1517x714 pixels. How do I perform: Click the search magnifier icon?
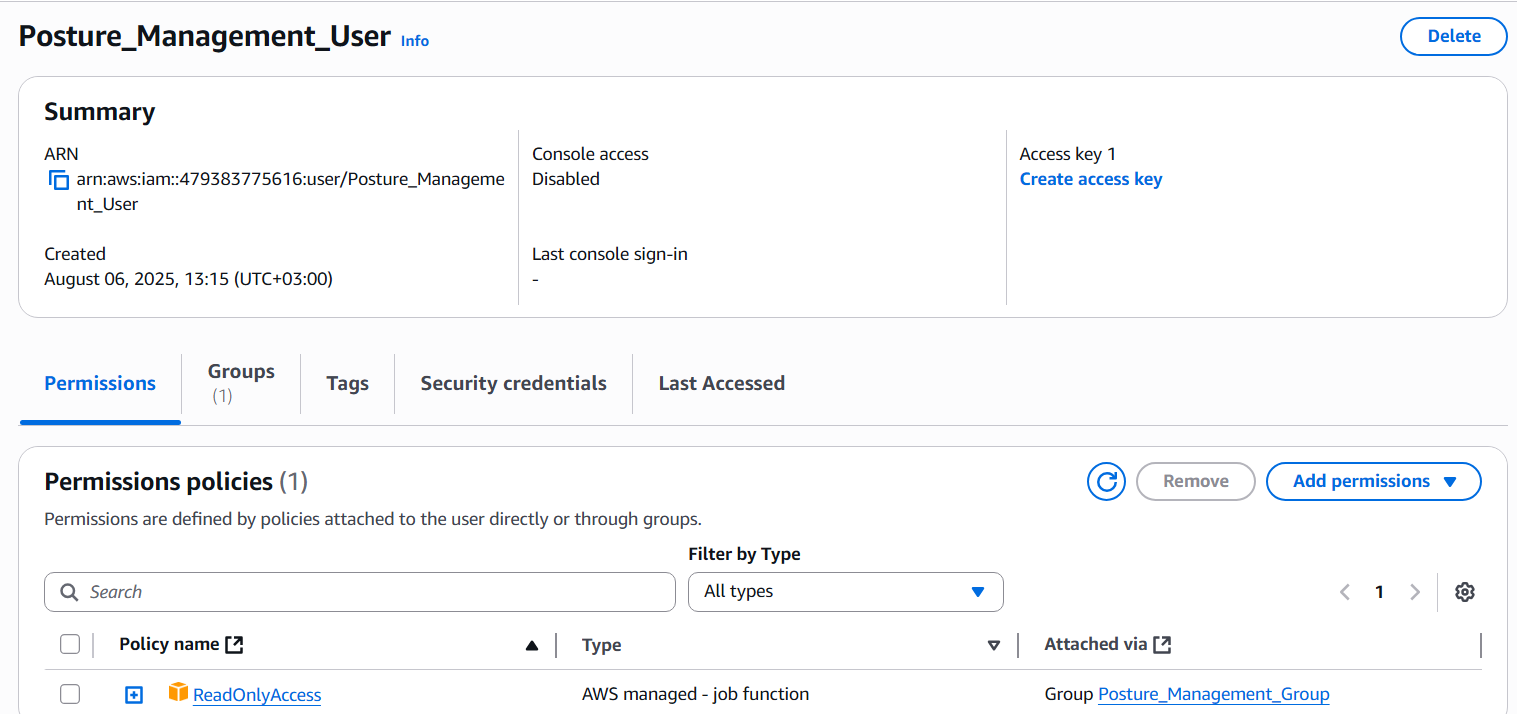[x=69, y=592]
